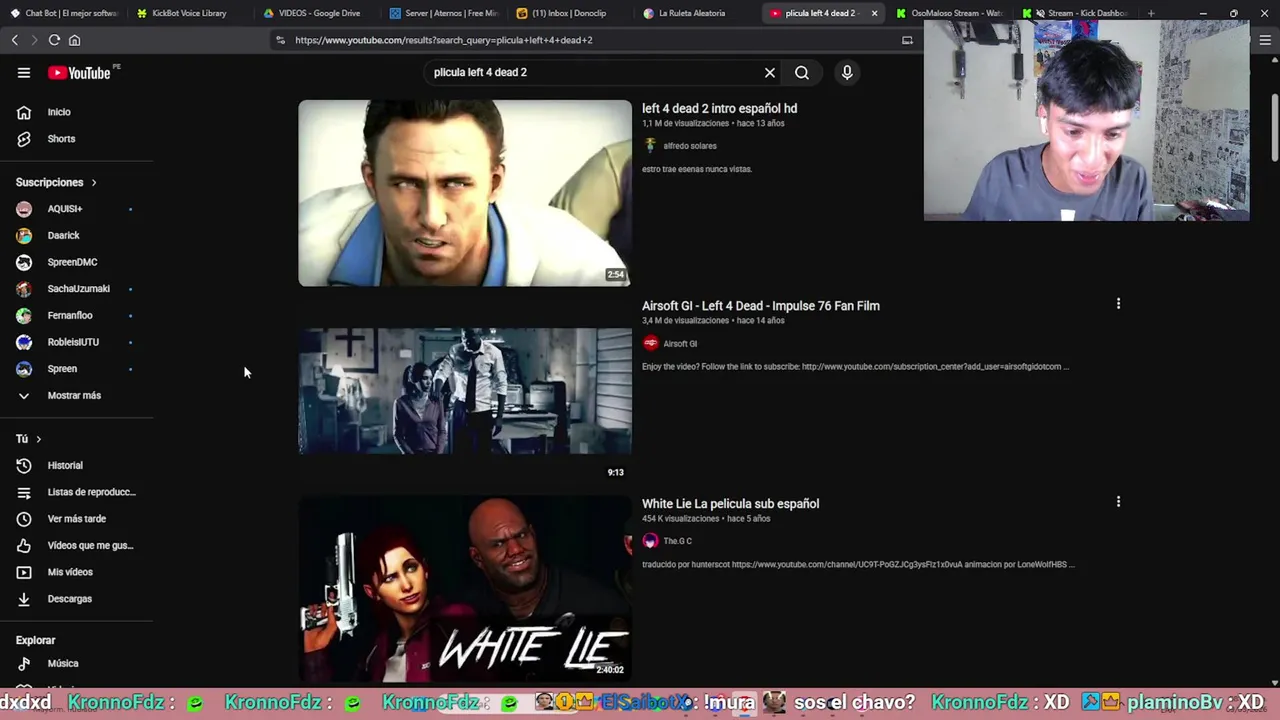Play left 4 dead 2 intro thumbnail
The image size is (1280, 720).
(465, 193)
